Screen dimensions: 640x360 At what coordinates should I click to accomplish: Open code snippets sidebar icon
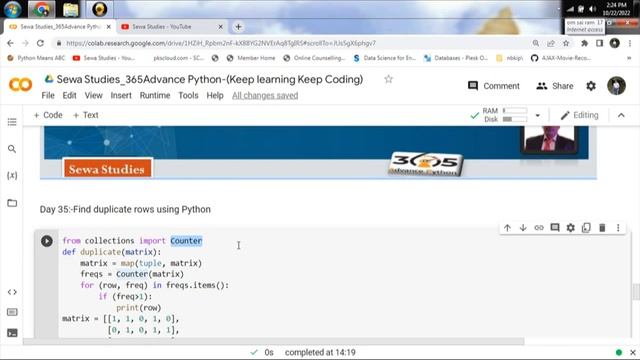pyautogui.click(x=12, y=292)
